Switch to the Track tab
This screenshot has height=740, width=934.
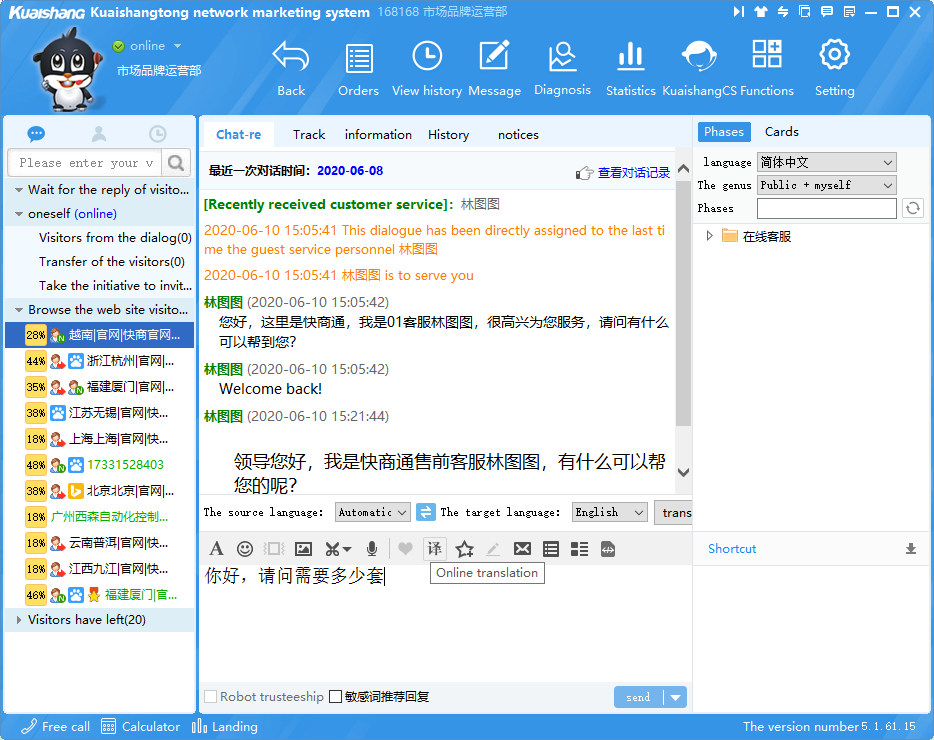coord(309,135)
